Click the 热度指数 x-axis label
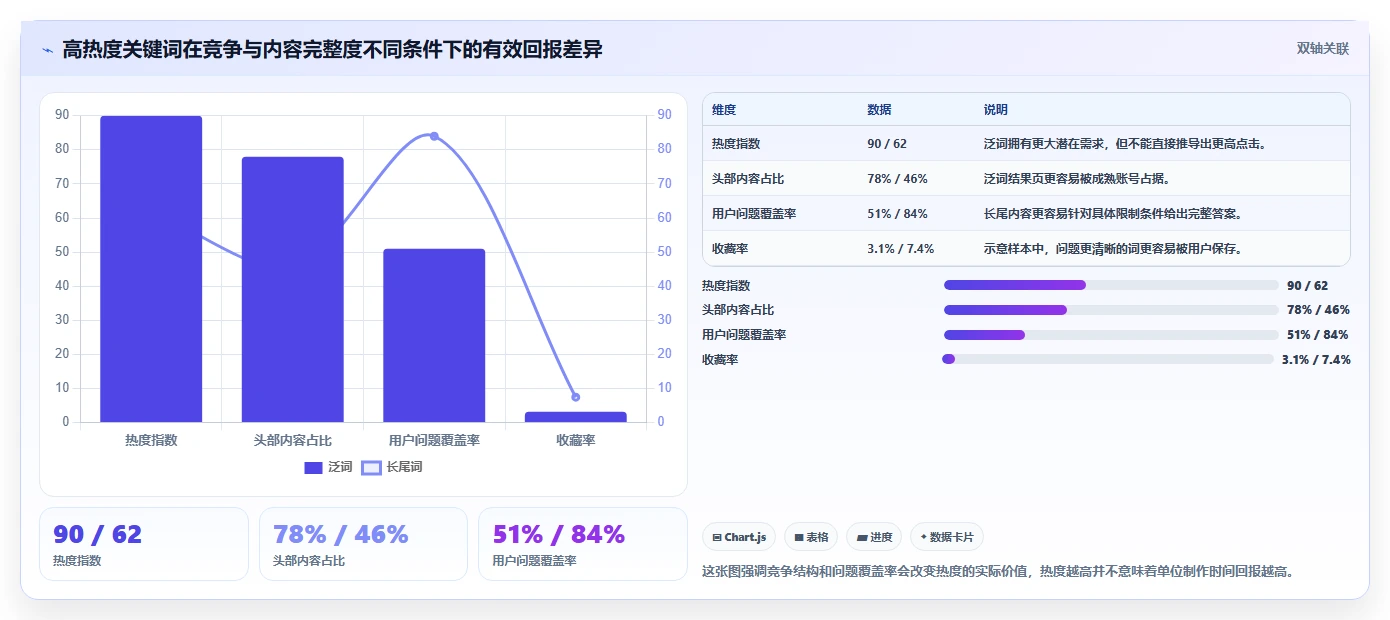This screenshot has width=1390, height=620. coord(151,440)
